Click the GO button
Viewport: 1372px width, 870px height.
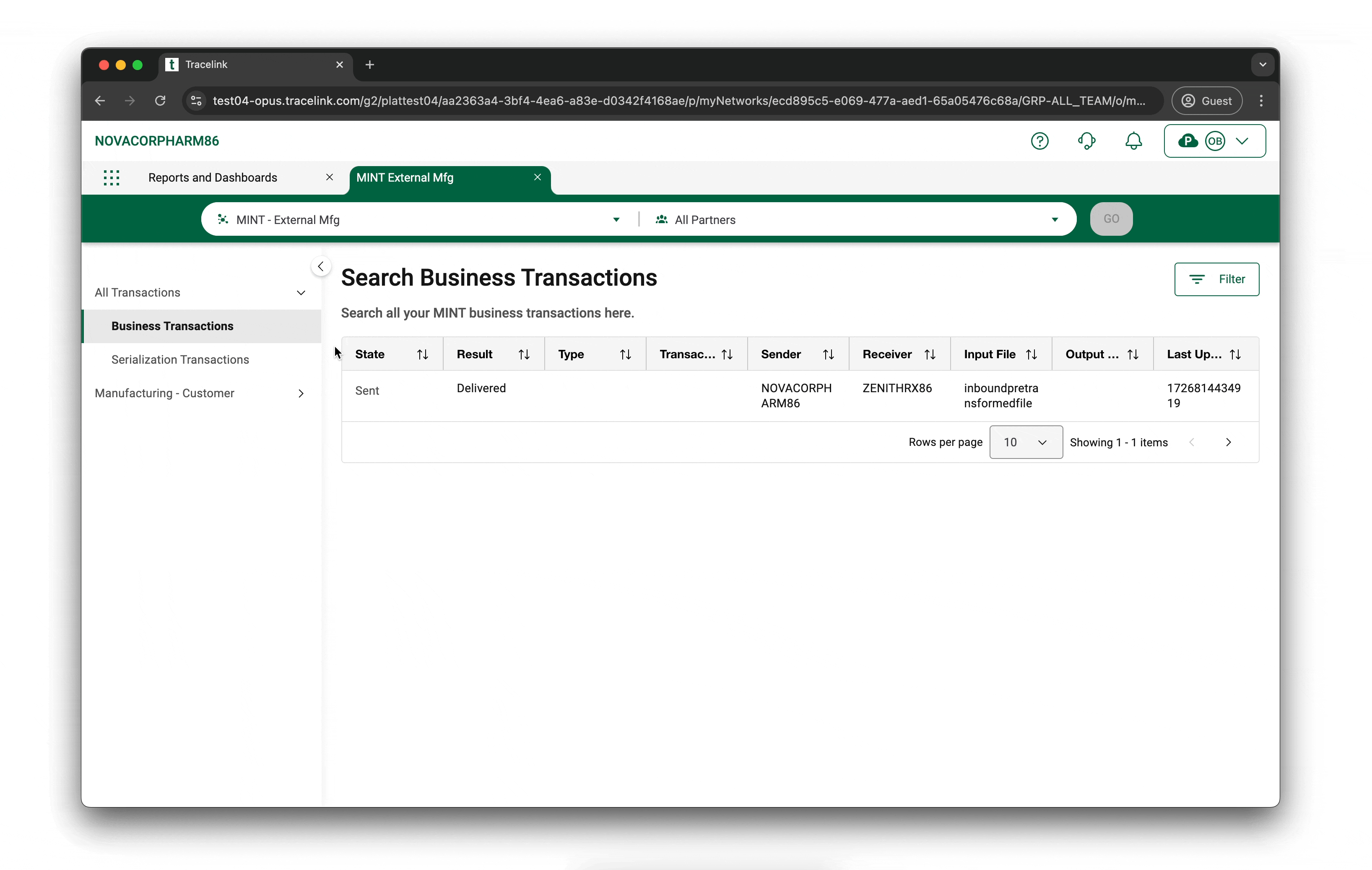[x=1110, y=219]
